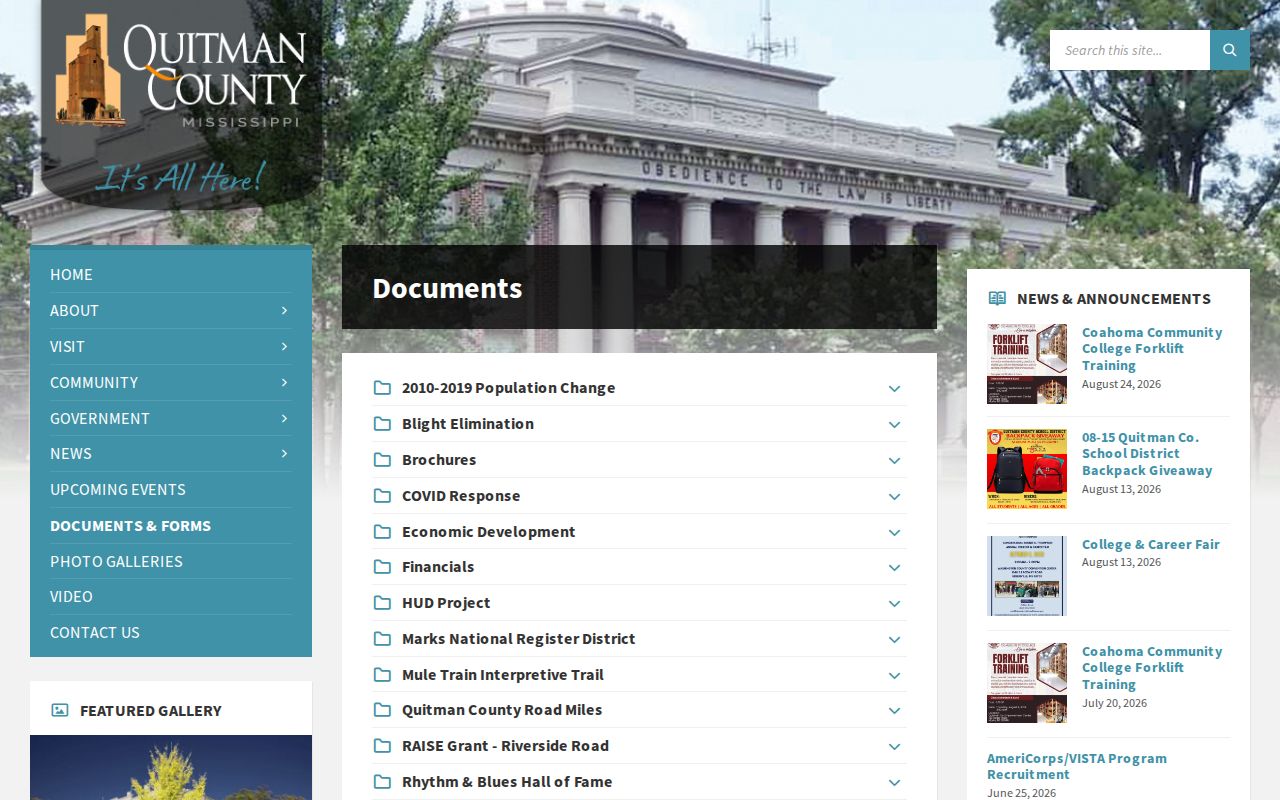Click the folder icon beside Financials
Screen dimensions: 1280x800
[382, 567]
